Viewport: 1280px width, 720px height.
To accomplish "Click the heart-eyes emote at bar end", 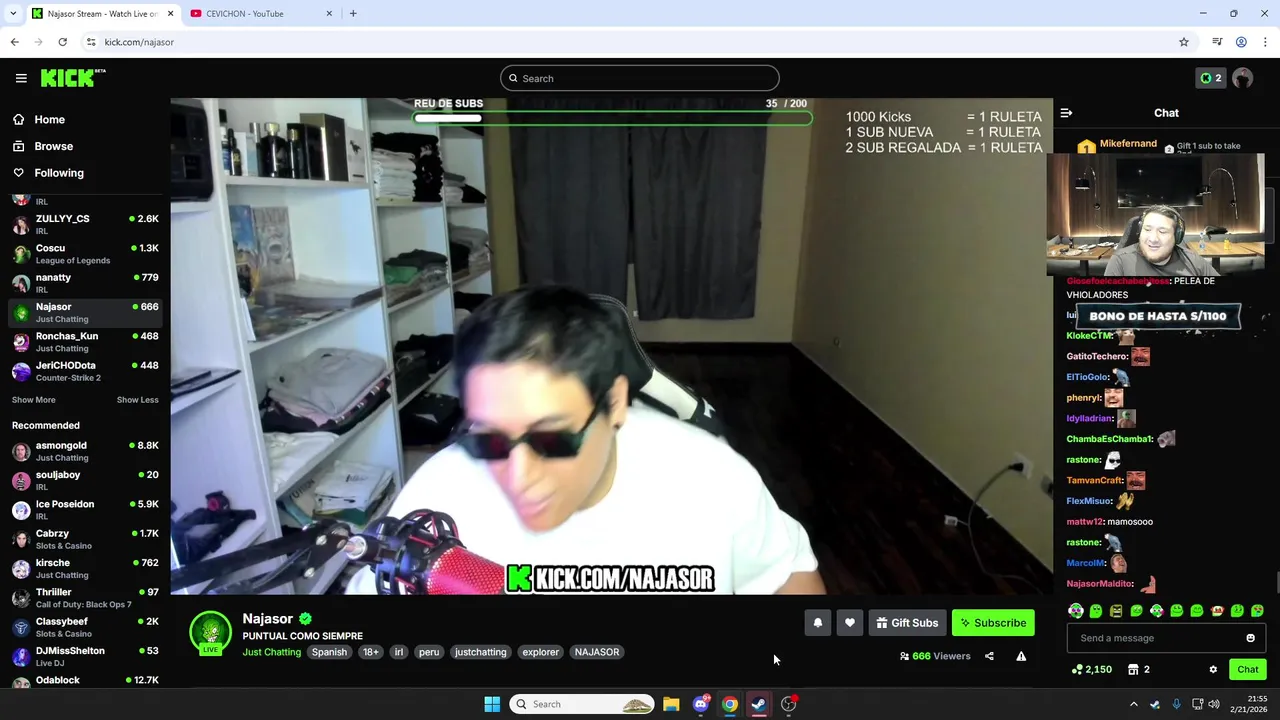I will (1257, 610).
